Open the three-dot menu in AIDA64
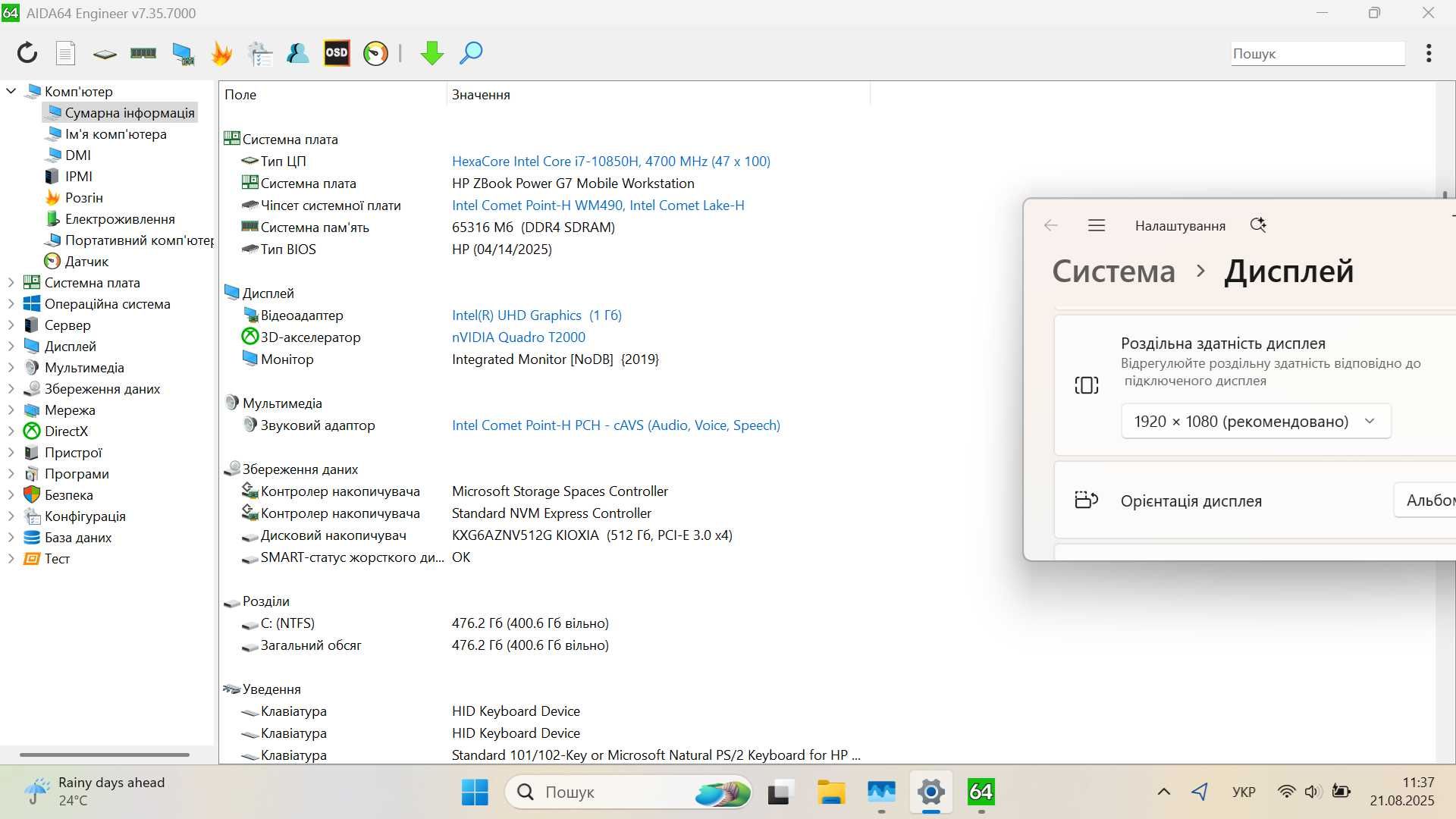 tap(1429, 53)
